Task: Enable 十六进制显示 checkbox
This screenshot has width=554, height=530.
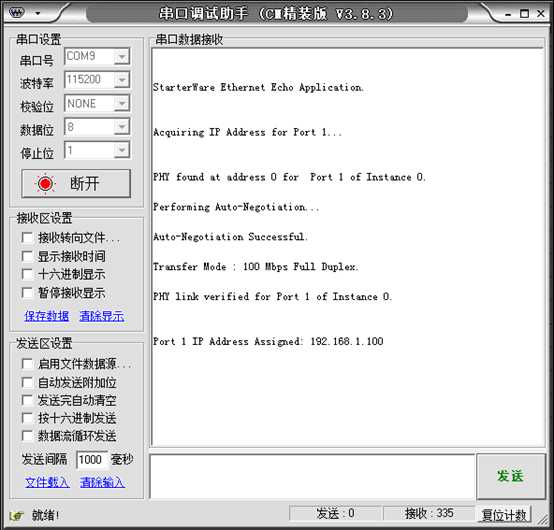Action: [27, 274]
